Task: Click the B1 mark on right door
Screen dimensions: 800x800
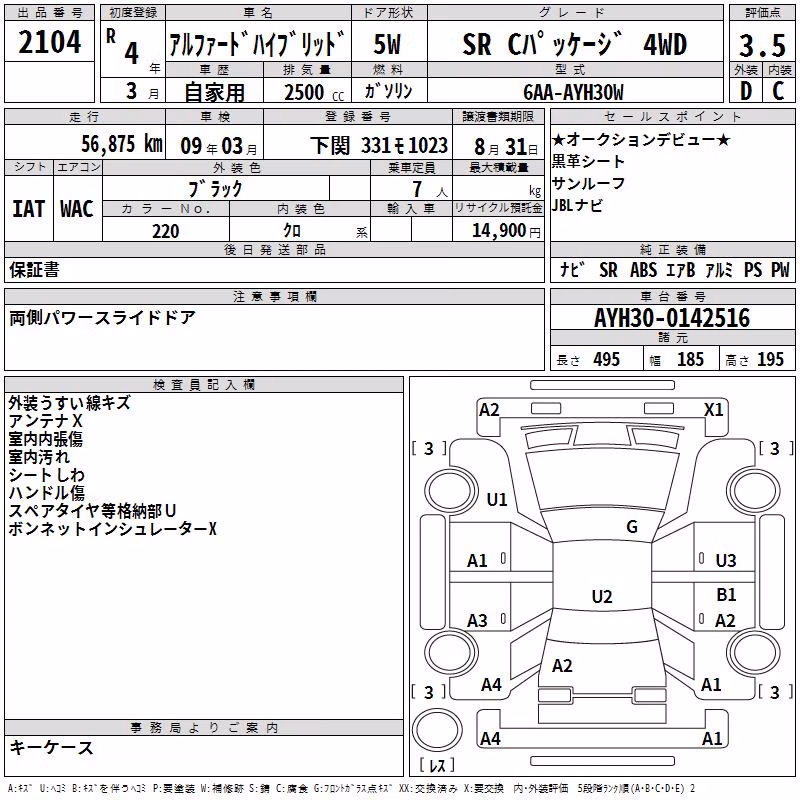Action: tap(726, 594)
